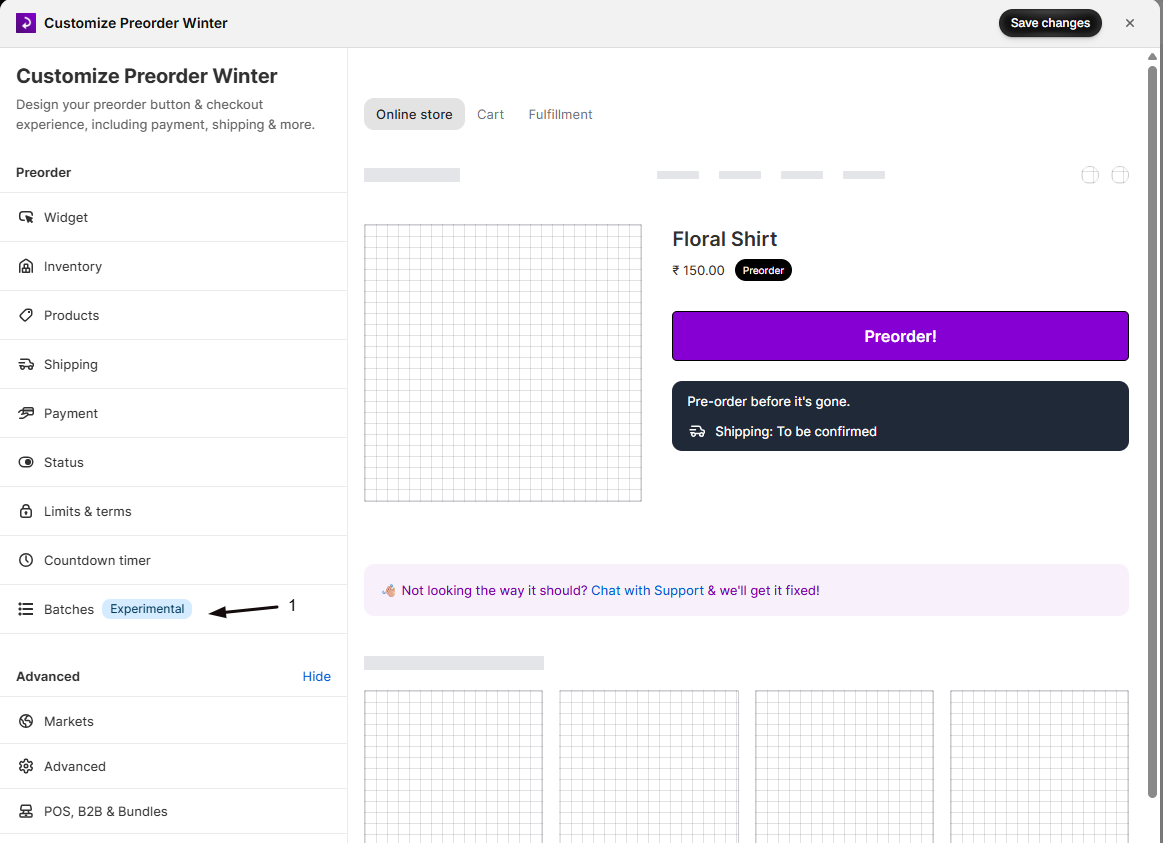
Task: Click the Status toggle icon
Action: coord(26,462)
